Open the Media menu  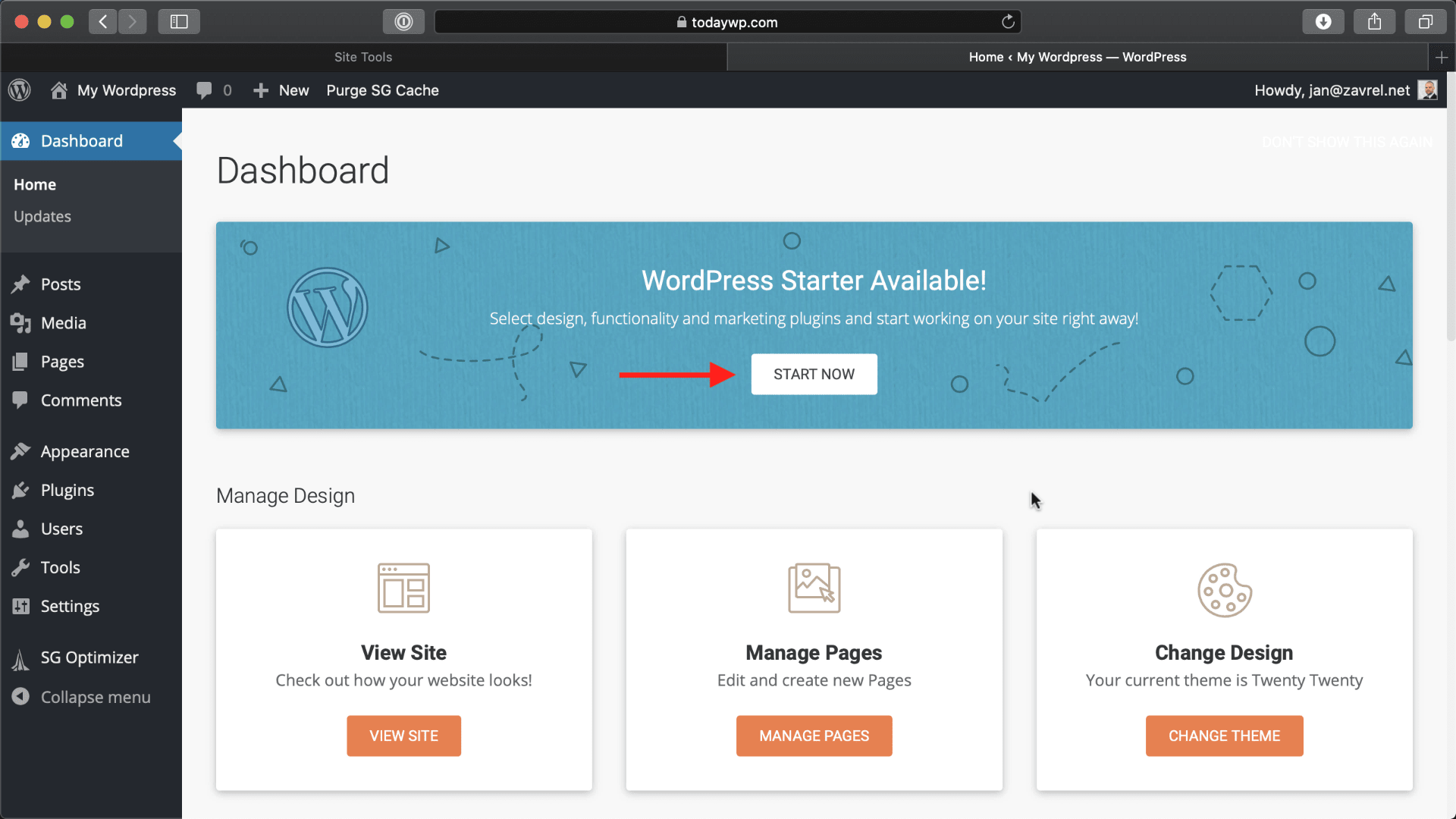coord(91,323)
